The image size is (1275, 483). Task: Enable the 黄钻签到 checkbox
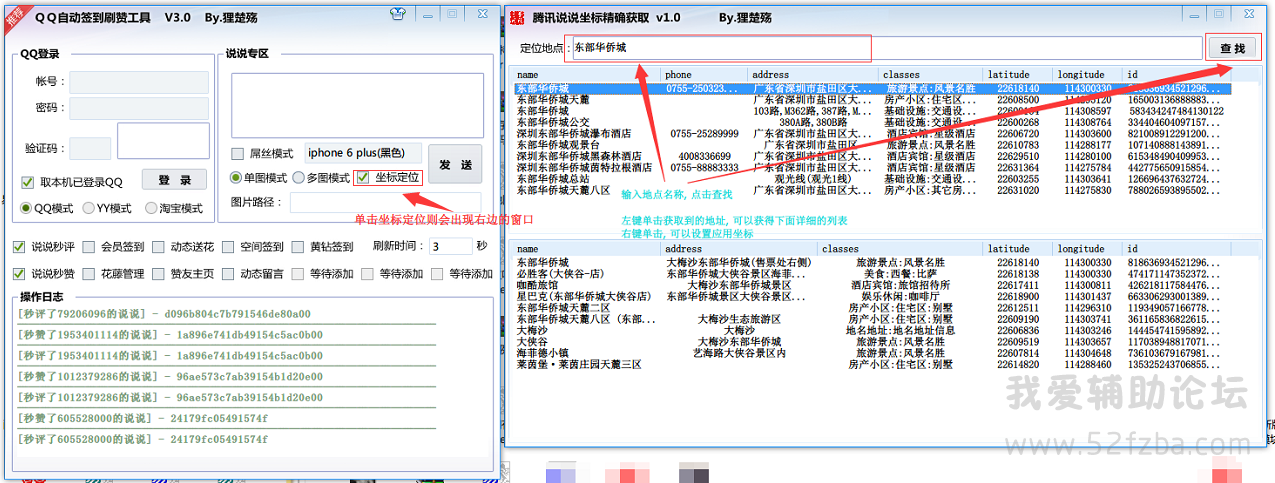click(299, 246)
